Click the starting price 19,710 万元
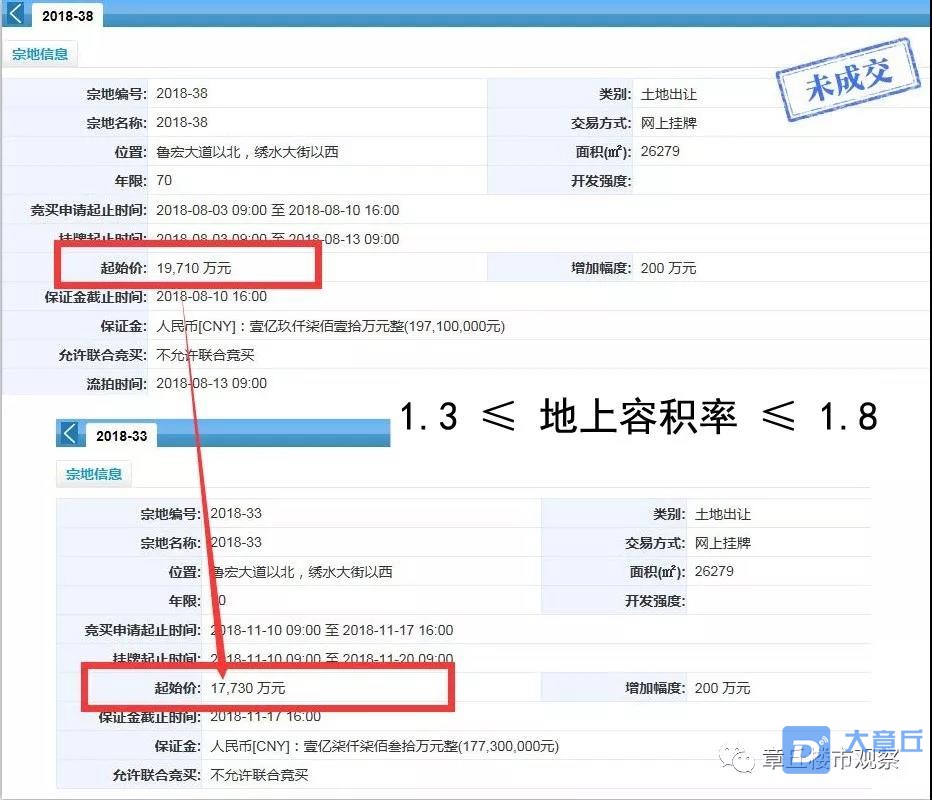932x800 pixels. (194, 268)
